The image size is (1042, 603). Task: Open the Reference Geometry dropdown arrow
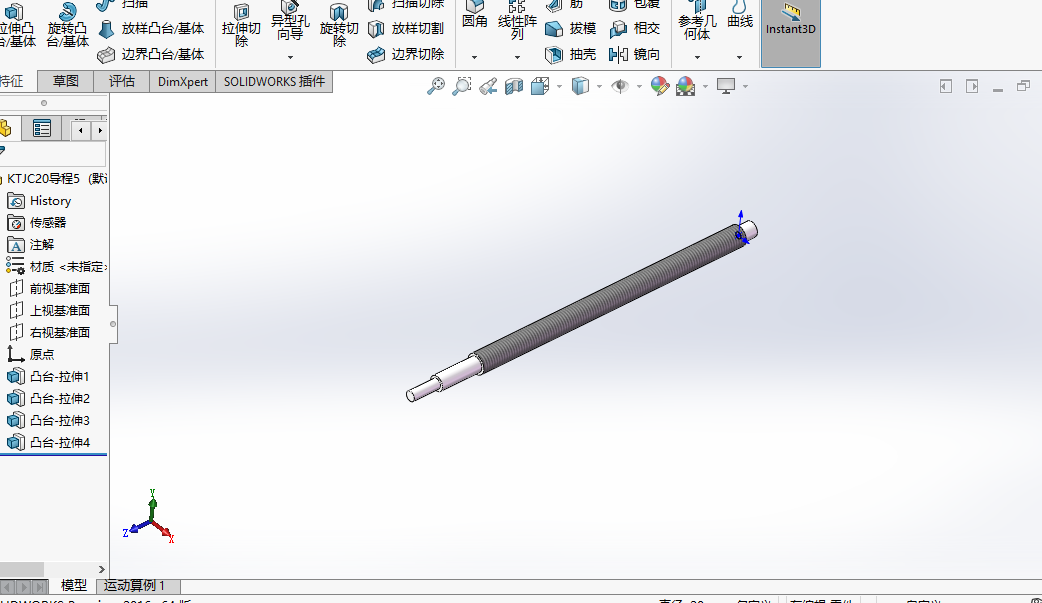click(697, 58)
